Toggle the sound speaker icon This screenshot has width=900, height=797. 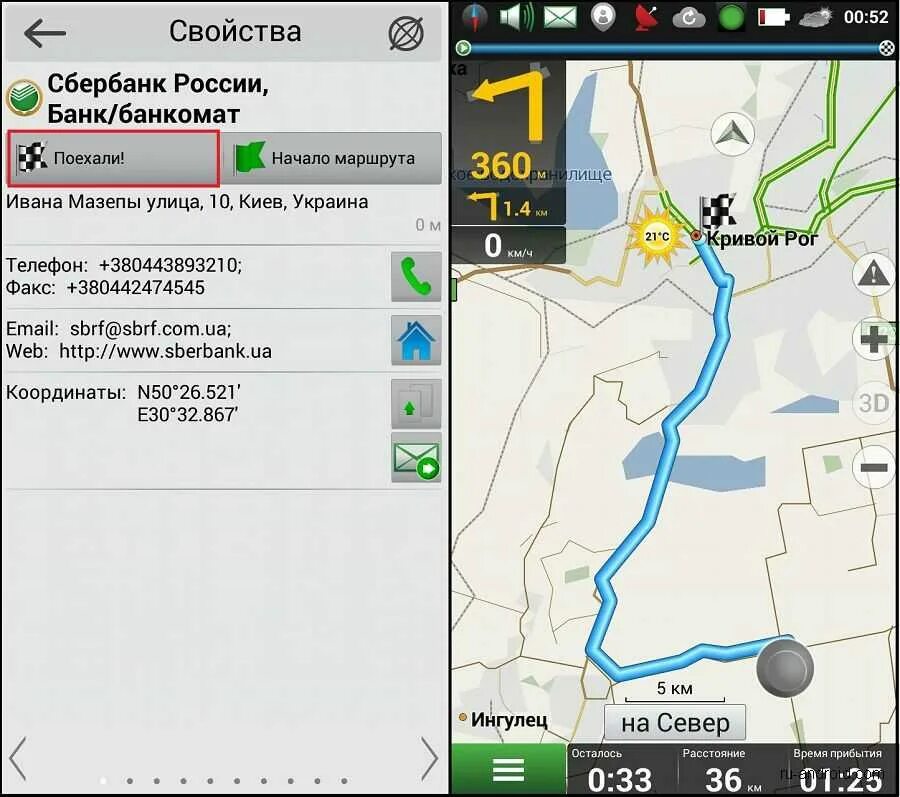pos(517,17)
